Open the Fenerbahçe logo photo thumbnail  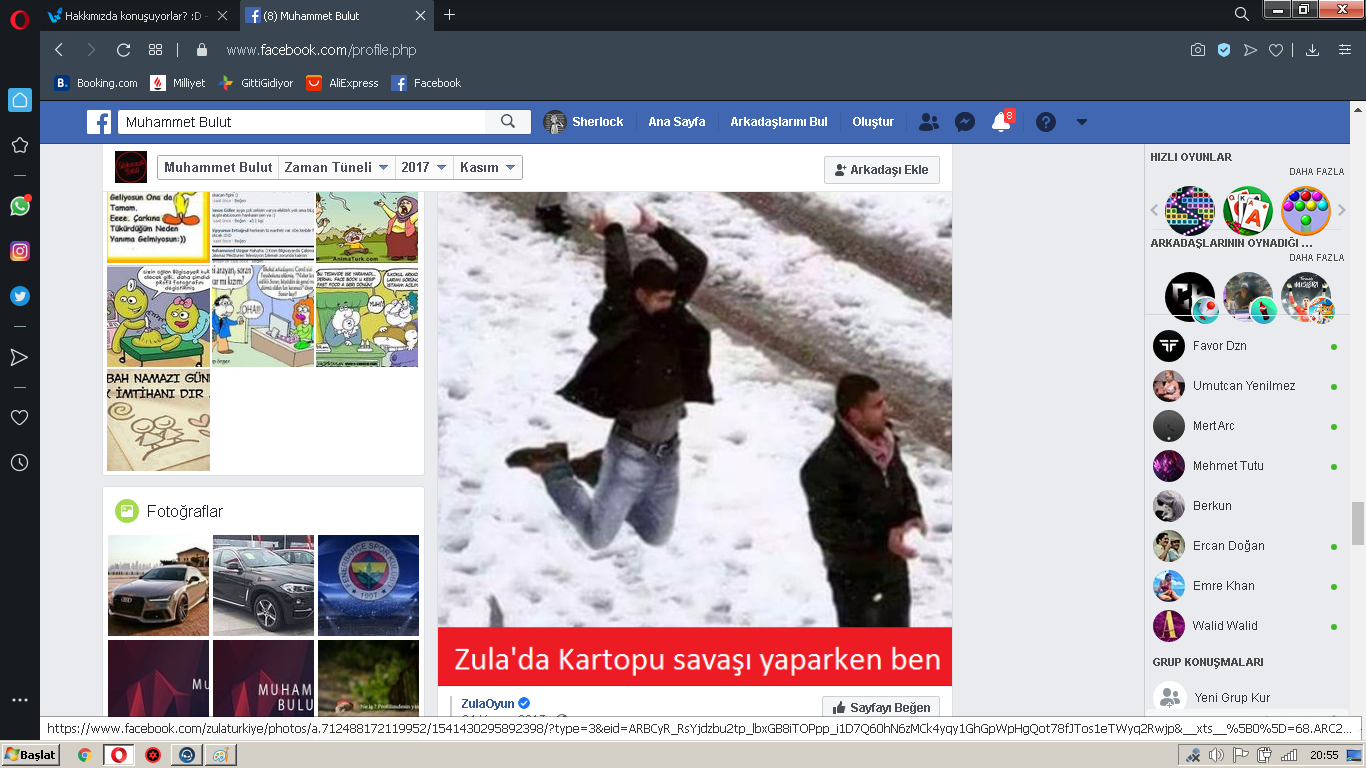368,585
